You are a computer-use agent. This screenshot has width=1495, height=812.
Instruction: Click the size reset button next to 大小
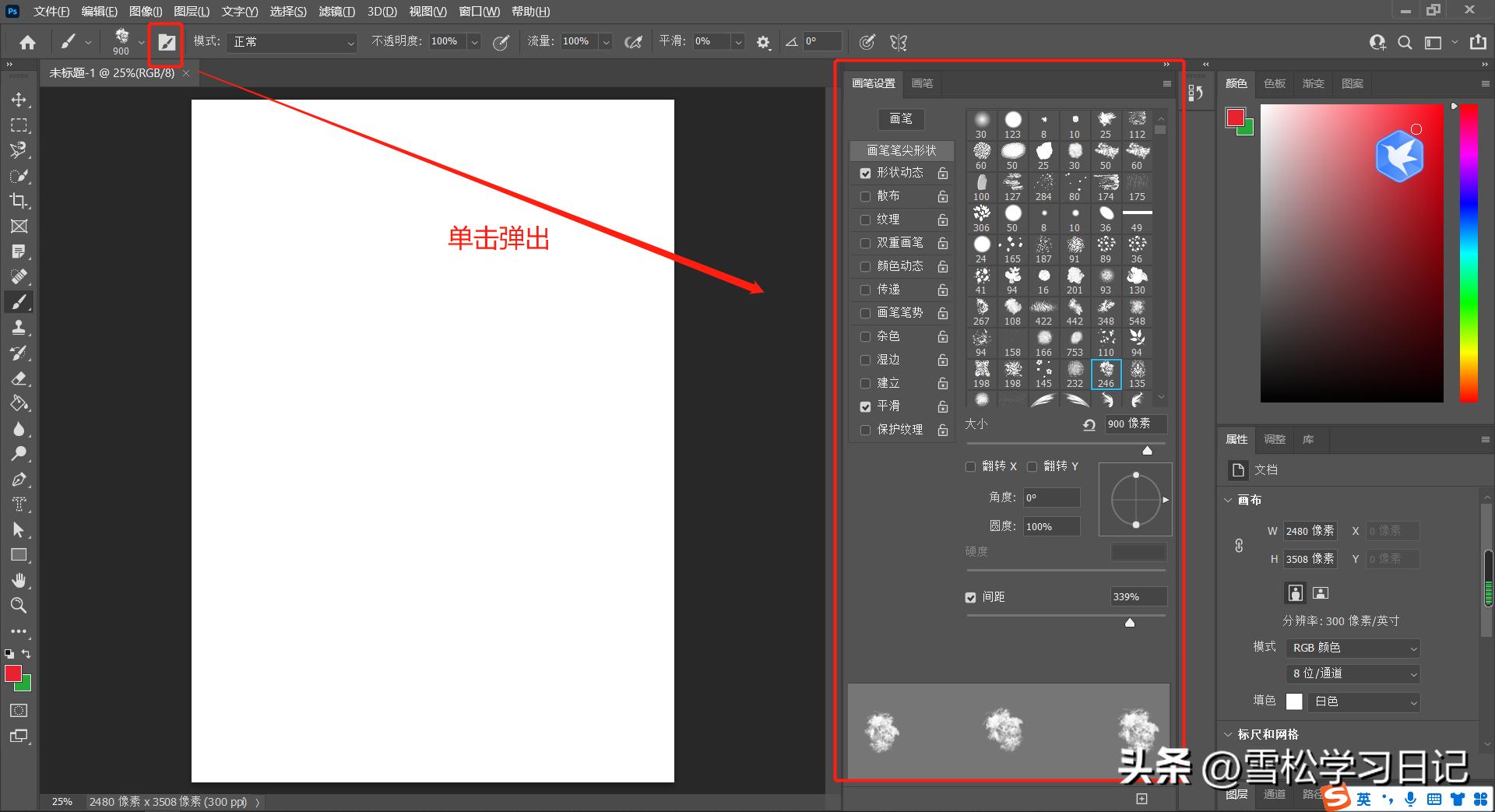tap(1088, 424)
